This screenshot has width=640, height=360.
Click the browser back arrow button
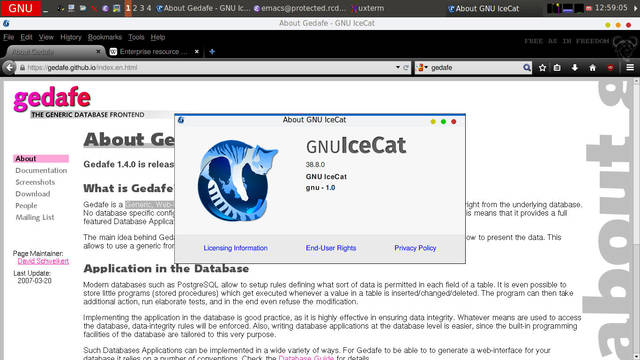9,67
